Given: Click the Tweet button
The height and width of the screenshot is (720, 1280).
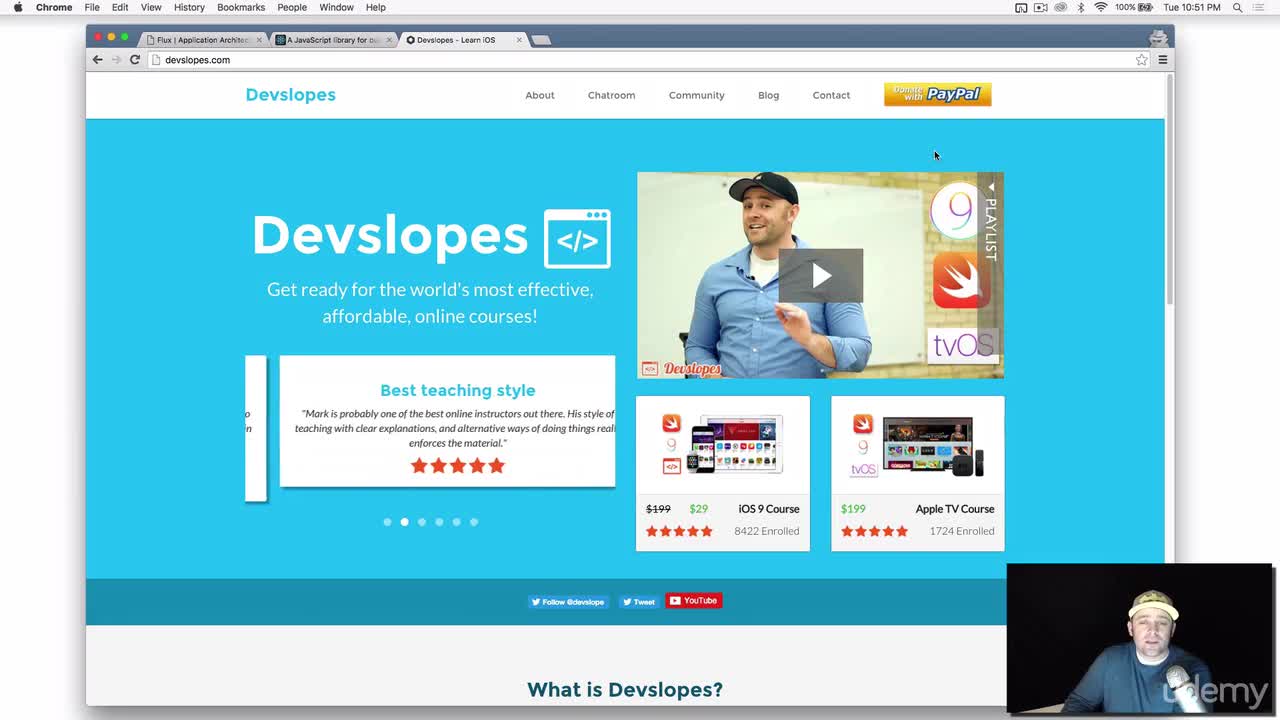Looking at the screenshot, I should coord(638,602).
